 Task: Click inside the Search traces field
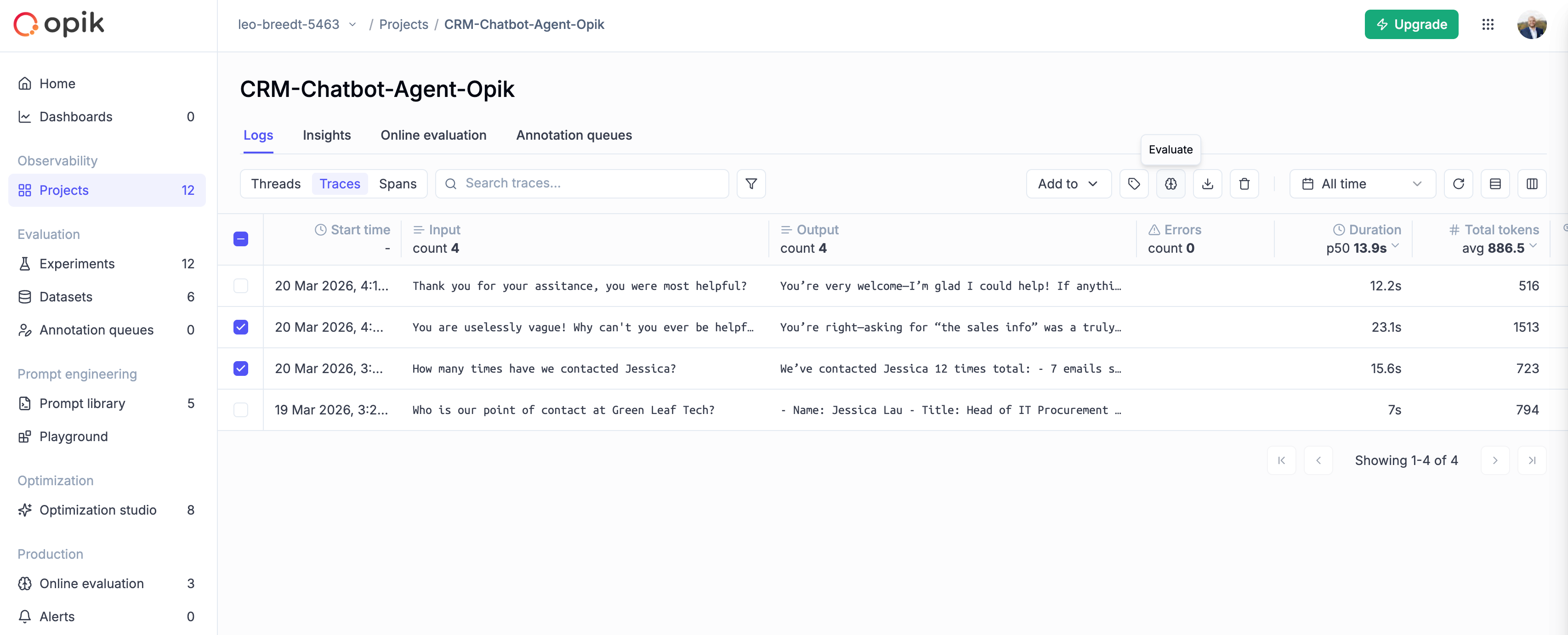[582, 183]
